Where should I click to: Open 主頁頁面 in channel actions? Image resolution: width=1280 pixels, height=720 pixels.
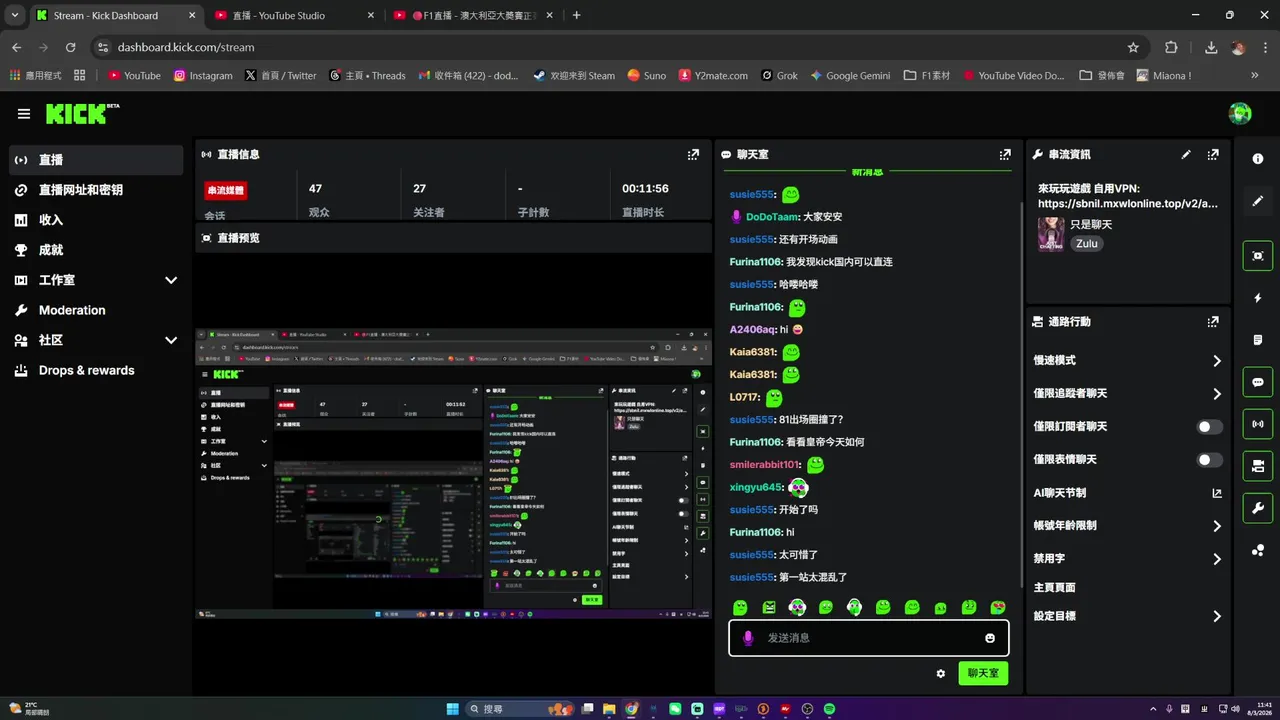coord(1054,588)
